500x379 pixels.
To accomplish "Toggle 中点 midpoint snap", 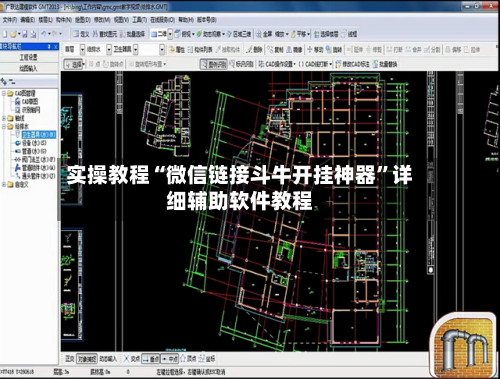I will click(170, 359).
